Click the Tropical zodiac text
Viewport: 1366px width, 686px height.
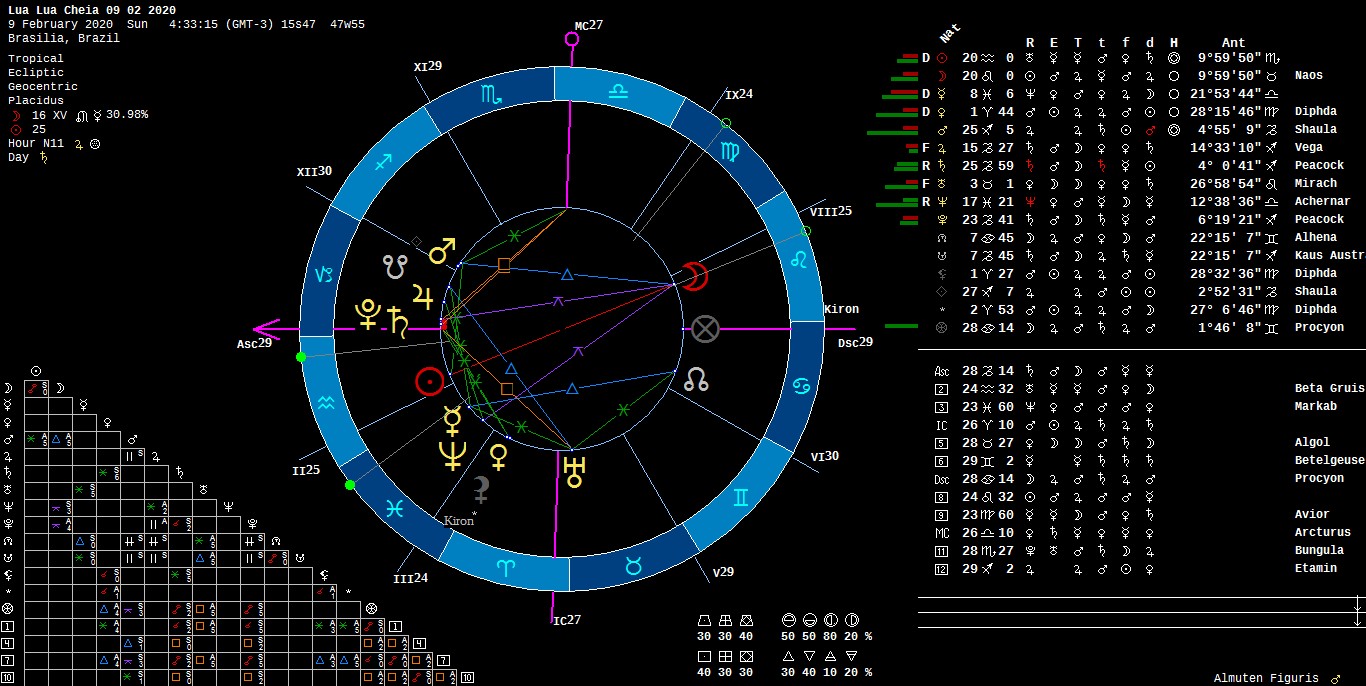[x=36, y=58]
